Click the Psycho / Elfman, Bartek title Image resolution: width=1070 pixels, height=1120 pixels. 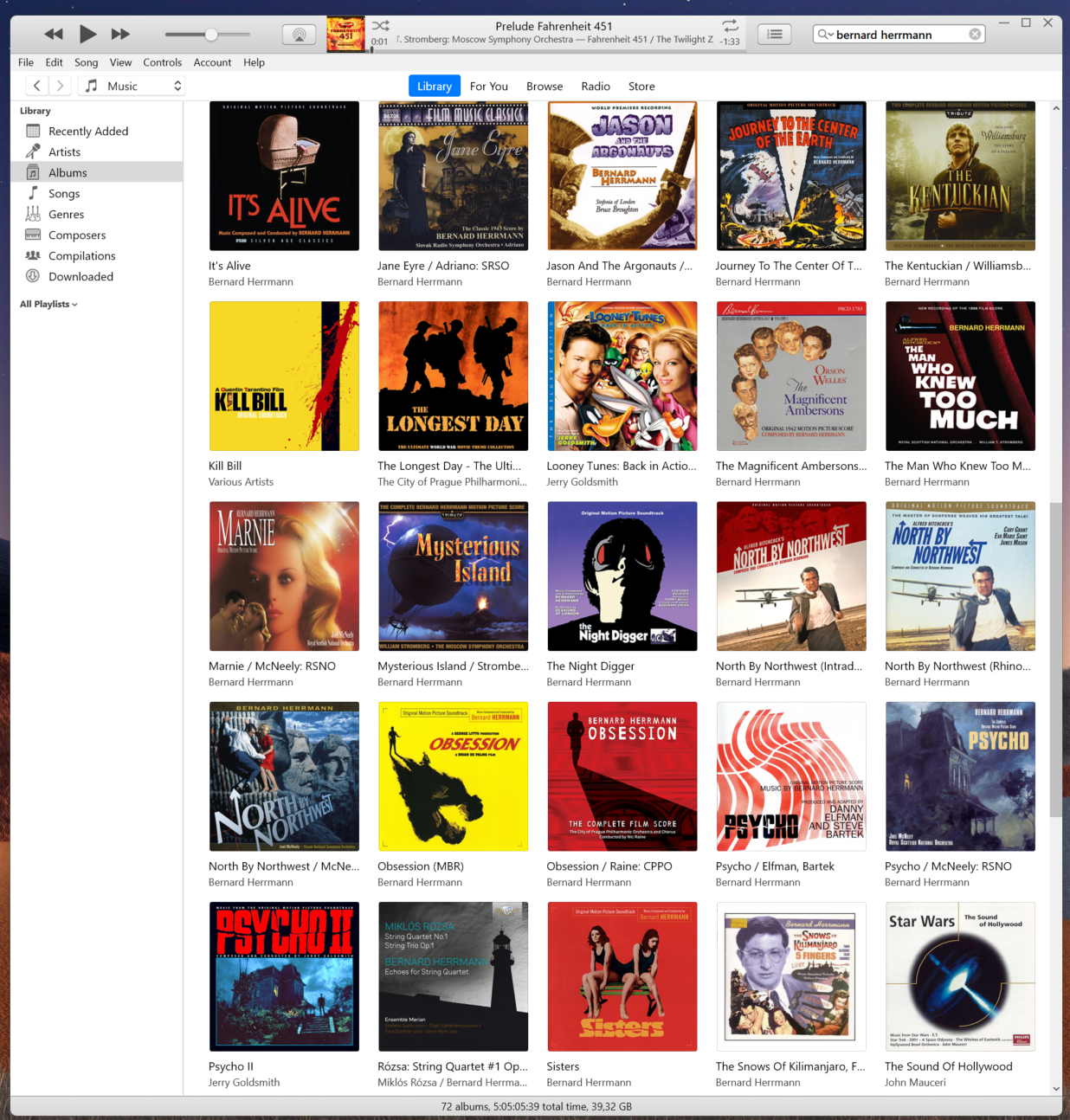(x=775, y=866)
